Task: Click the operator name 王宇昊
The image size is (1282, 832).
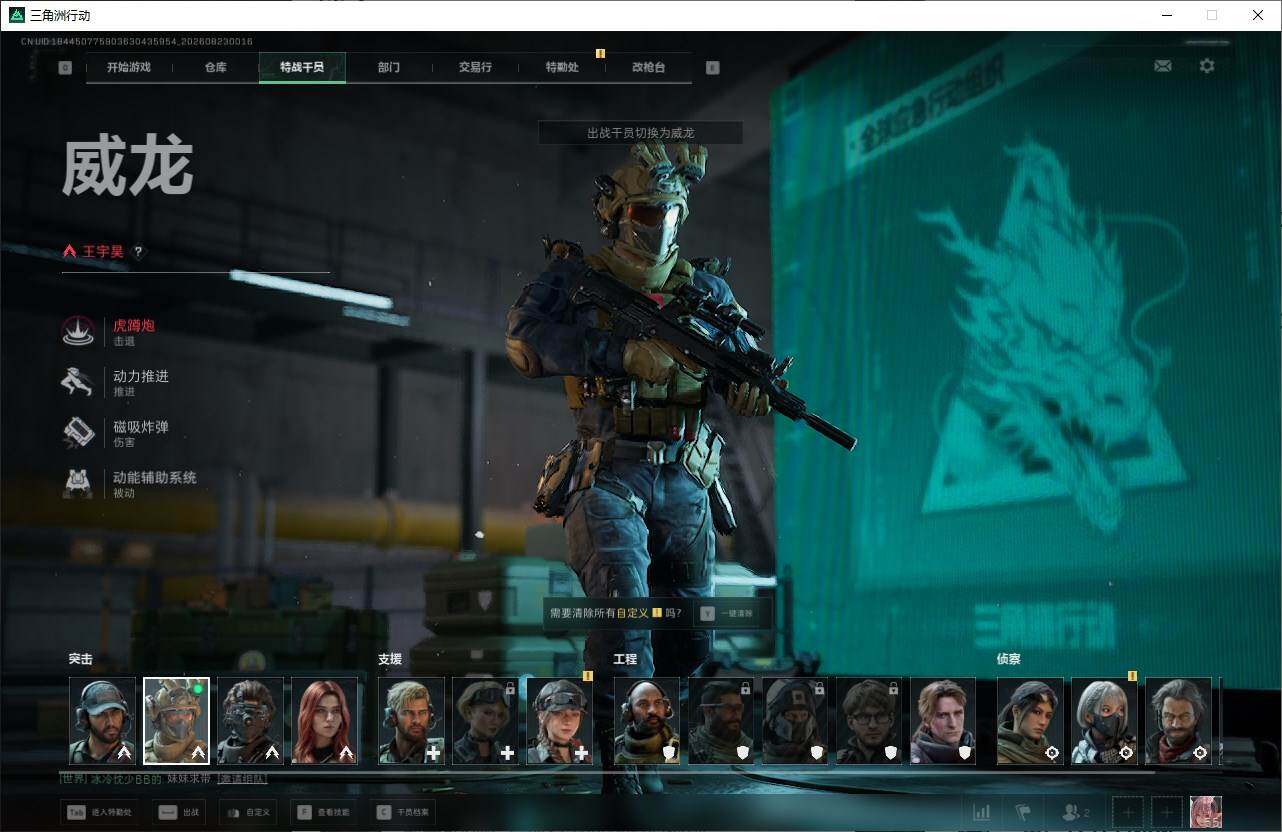Action: click(x=103, y=252)
